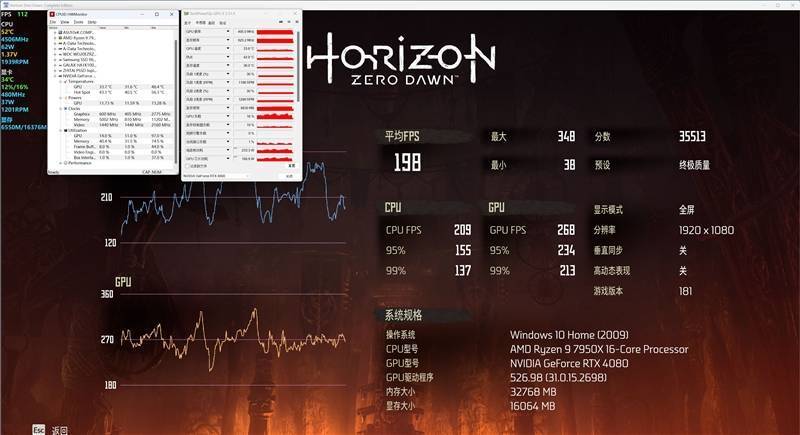Enable the 记录到文件 checkbox in GPU-Z
This screenshot has width=800, height=435.
(x=187, y=166)
